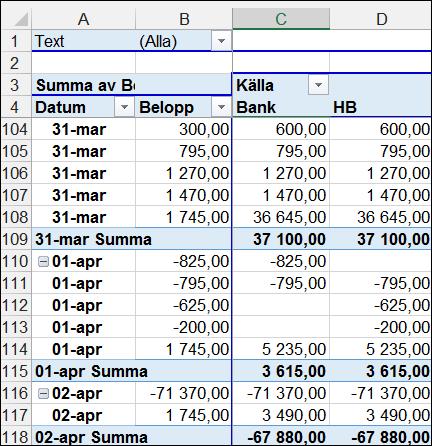Click the '300,00' cell in row 104
Image resolution: width=432 pixels, height=446 pixels.
[184, 129]
